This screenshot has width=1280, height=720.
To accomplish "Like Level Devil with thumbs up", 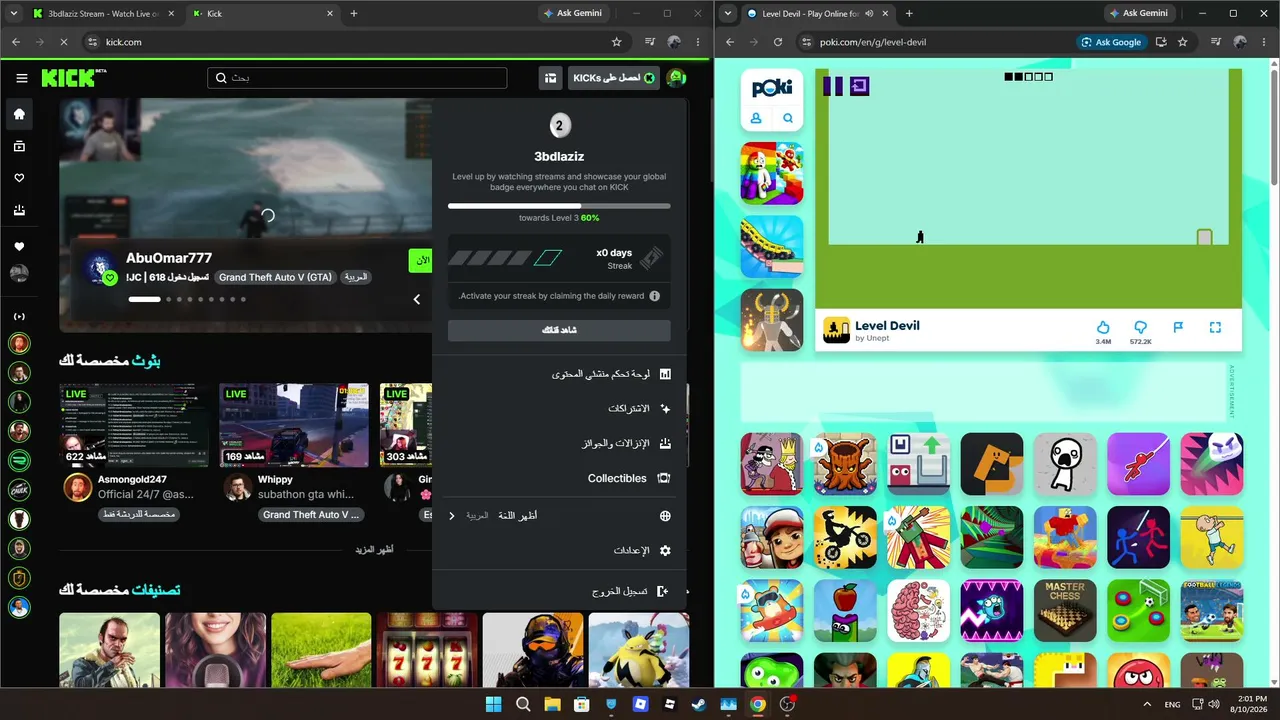I will [x=1103, y=327].
